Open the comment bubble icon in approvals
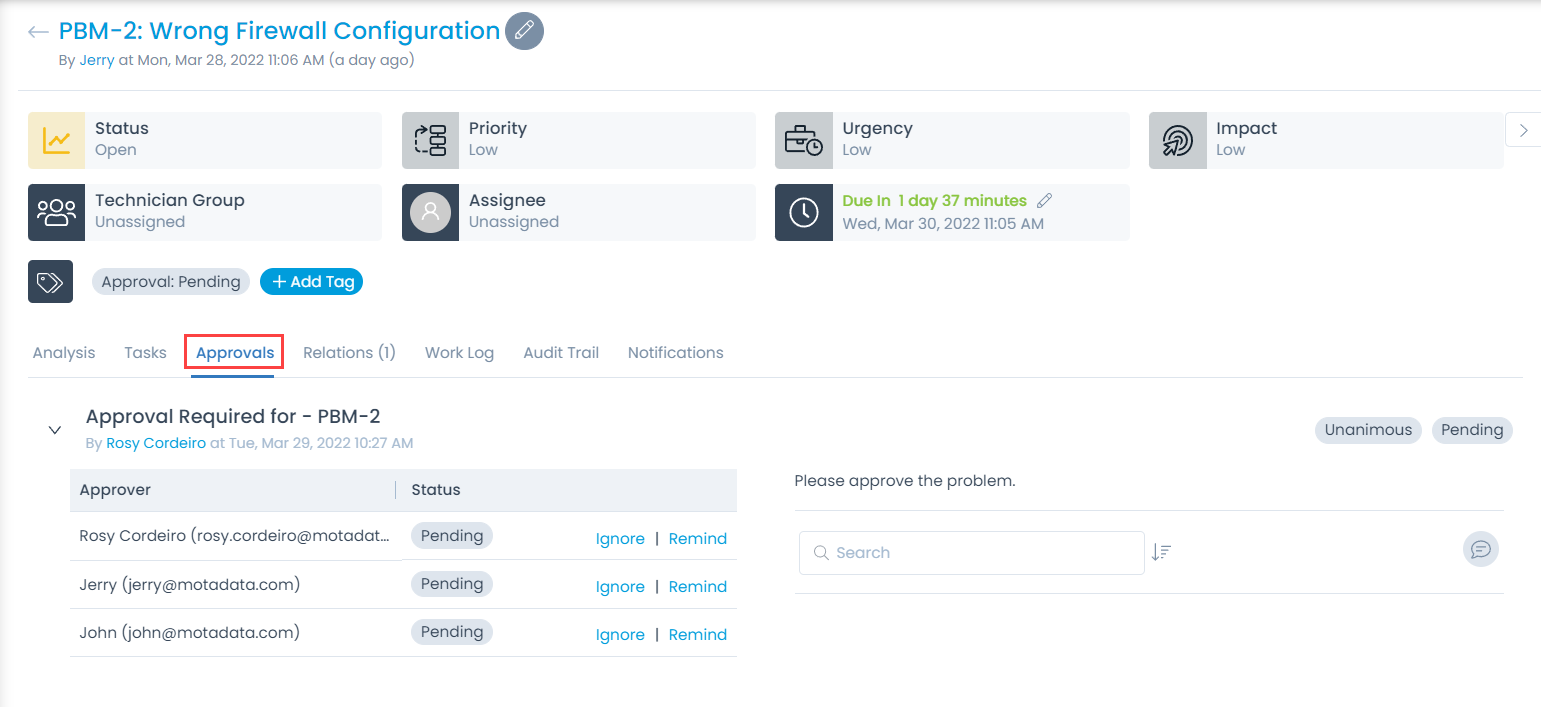Image resolution: width=1541 pixels, height=707 pixels. [1480, 549]
